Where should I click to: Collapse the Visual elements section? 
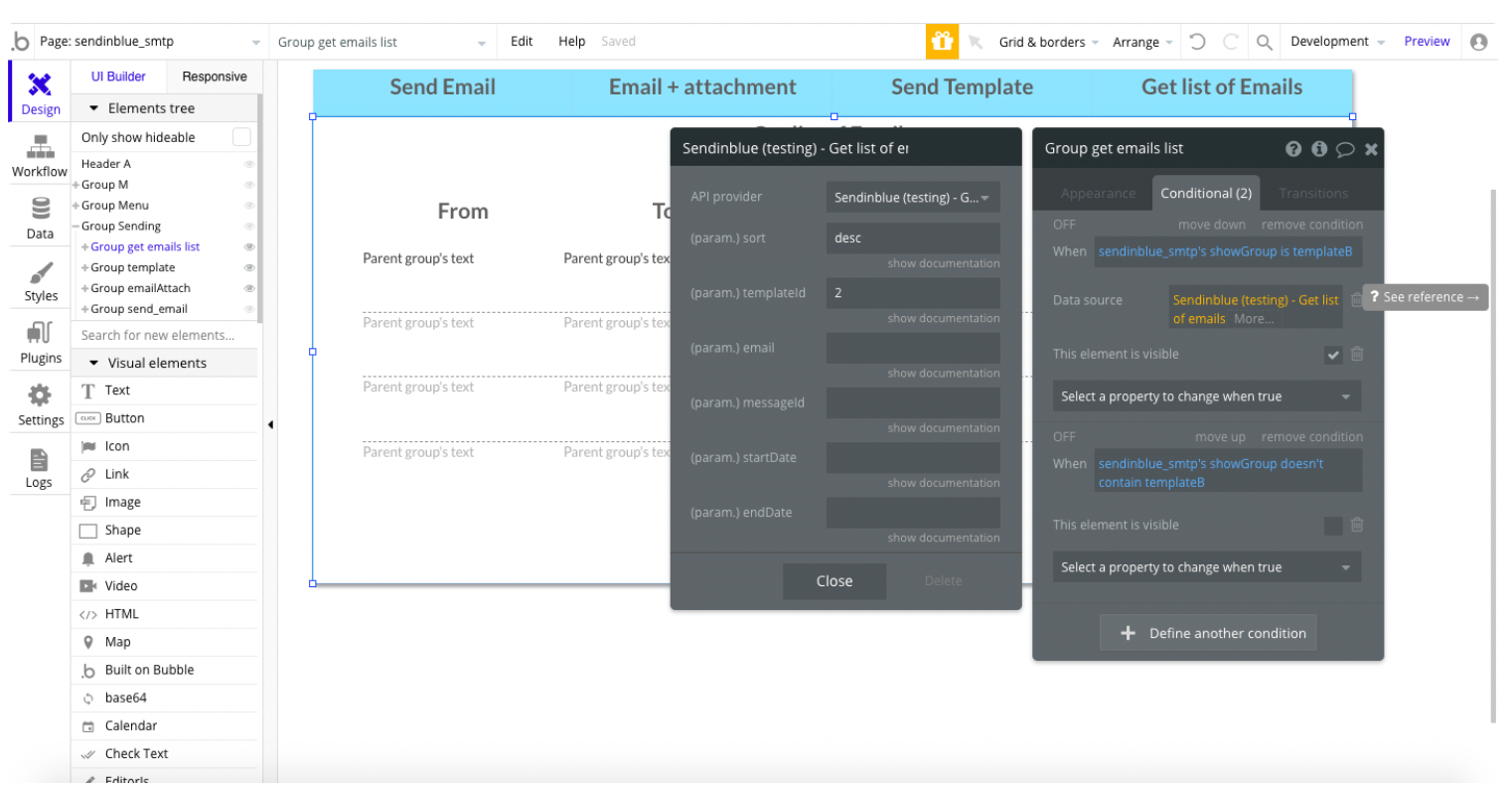93,364
